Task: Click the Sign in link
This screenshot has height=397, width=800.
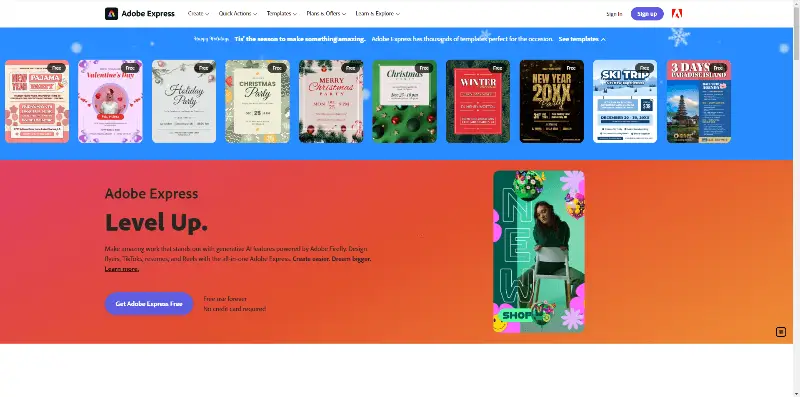Action: (614, 14)
